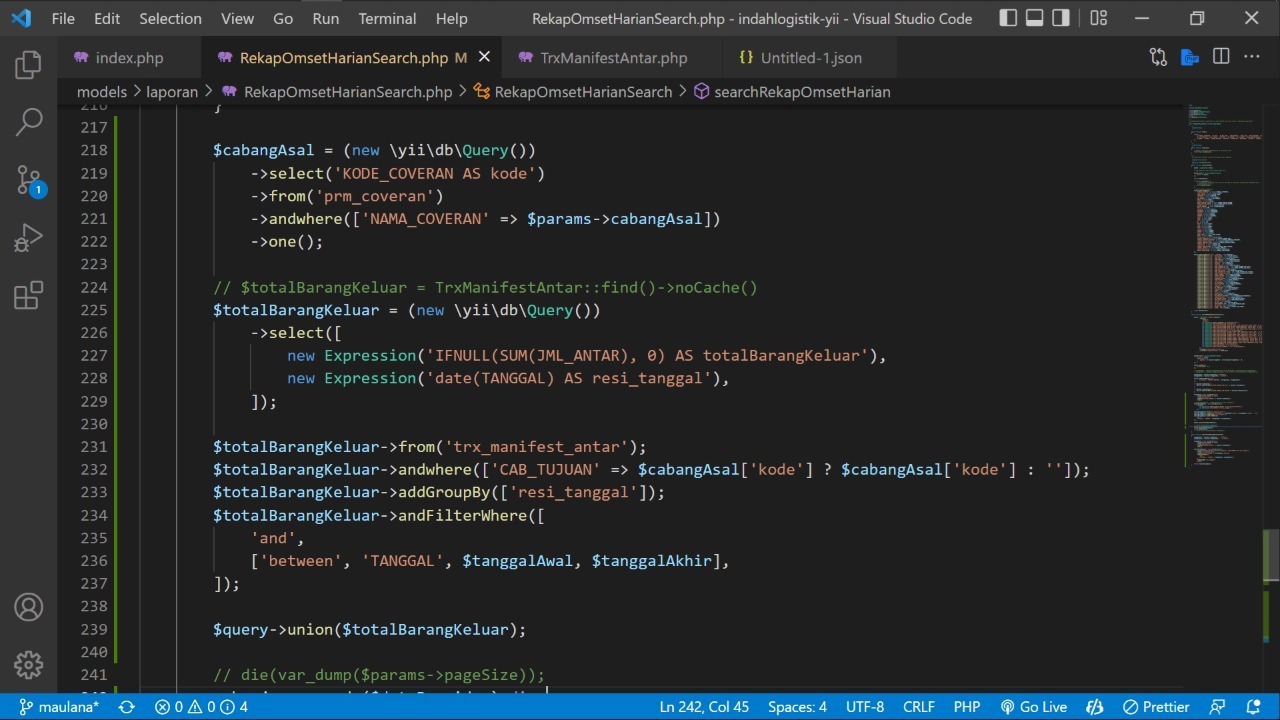Screen dimensions: 1280x720
Task: Click Go Live in the status bar
Action: [1034, 707]
